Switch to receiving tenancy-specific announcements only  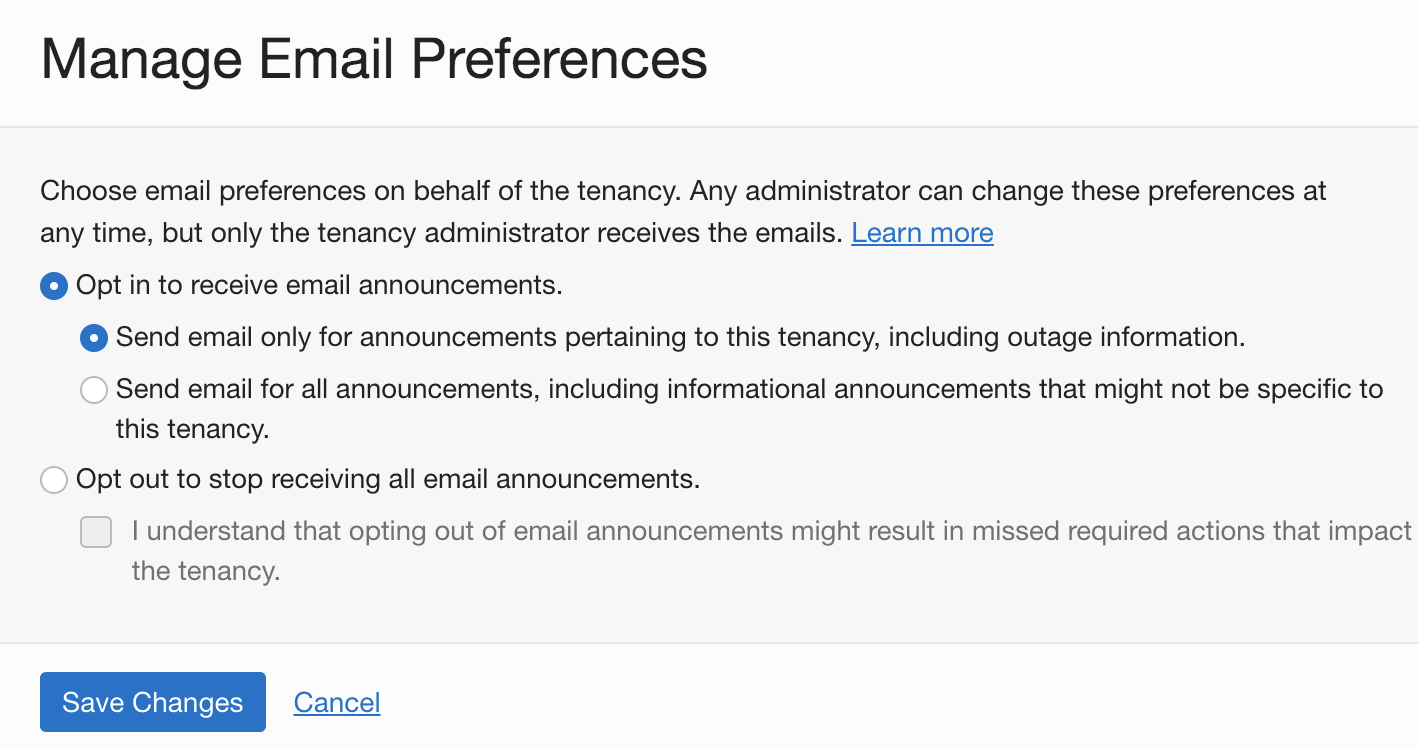pyautogui.click(x=94, y=338)
